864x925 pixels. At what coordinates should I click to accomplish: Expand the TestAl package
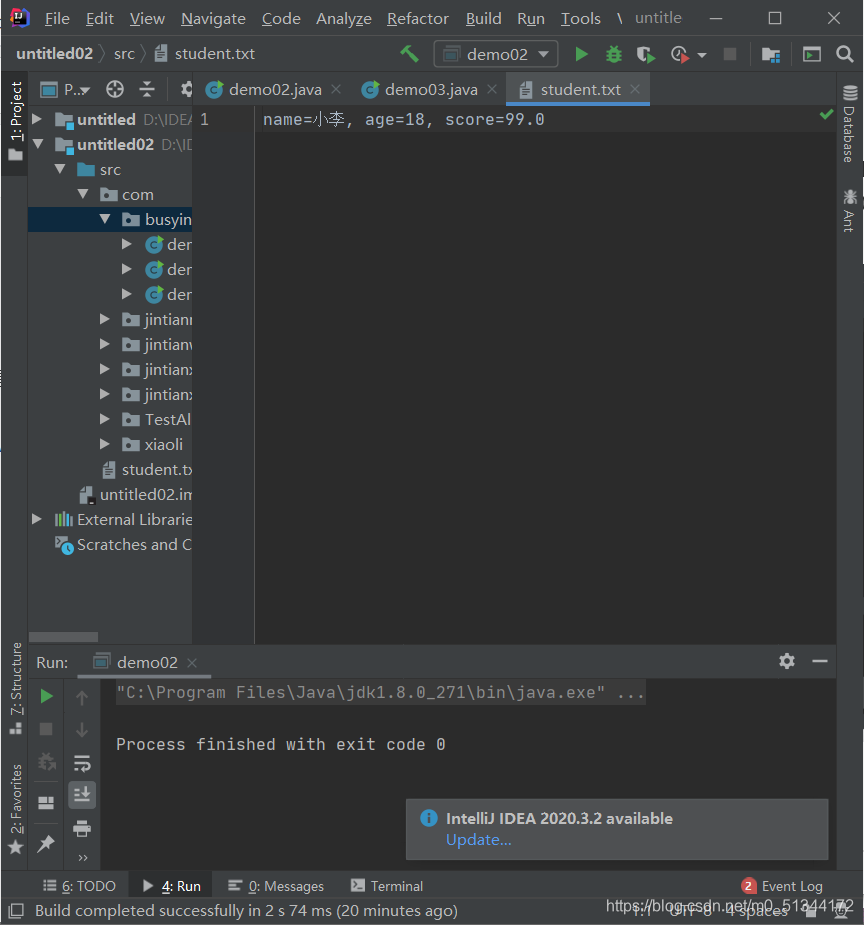104,419
